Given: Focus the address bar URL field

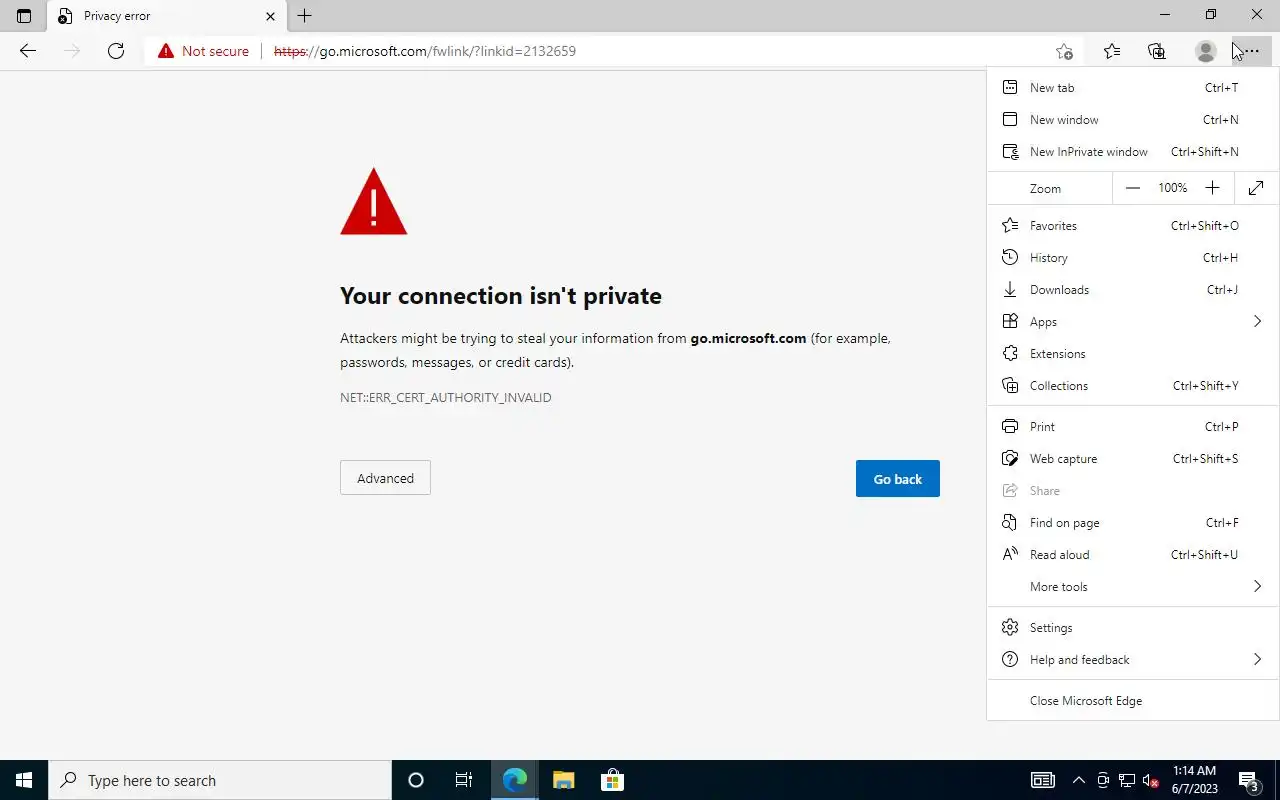Looking at the screenshot, I should (x=660, y=51).
